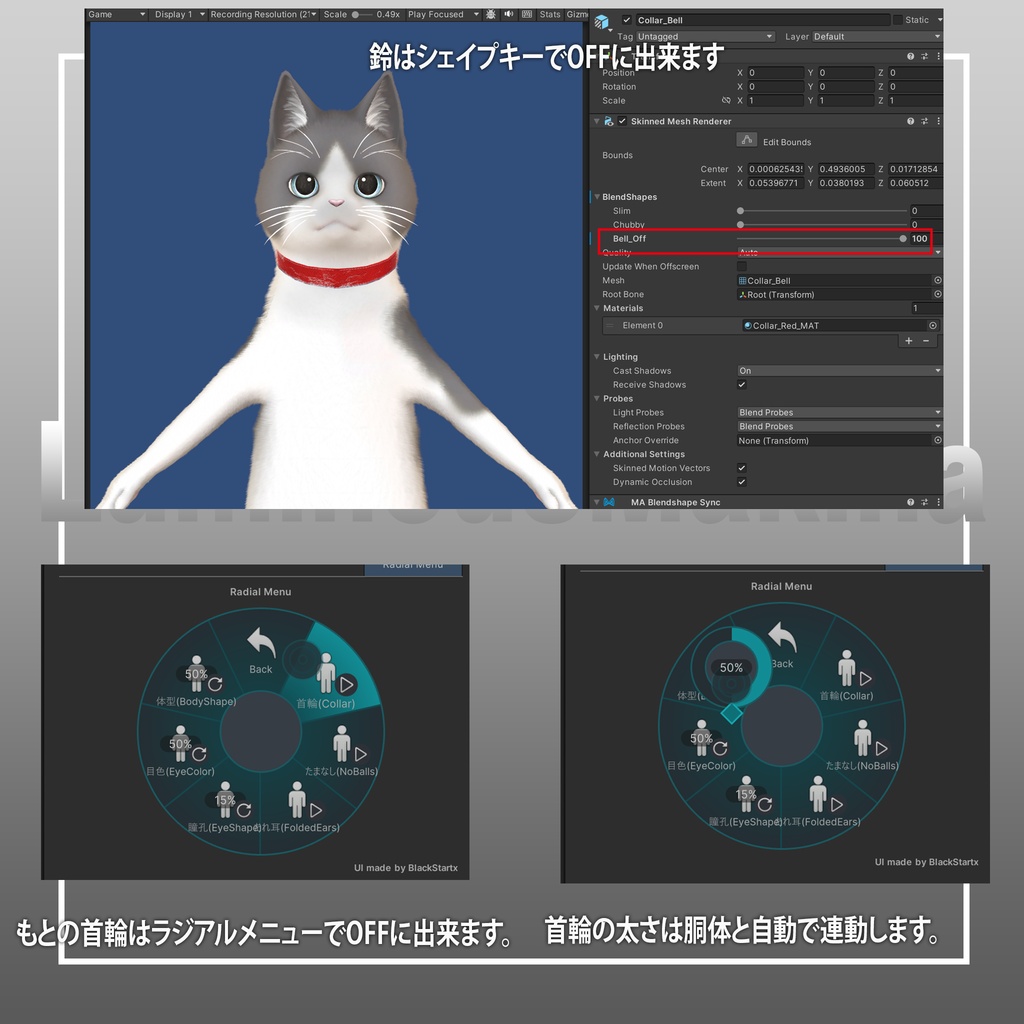Image resolution: width=1024 pixels, height=1024 pixels.
Task: Open object picker for Anchor Override
Action: [938, 440]
